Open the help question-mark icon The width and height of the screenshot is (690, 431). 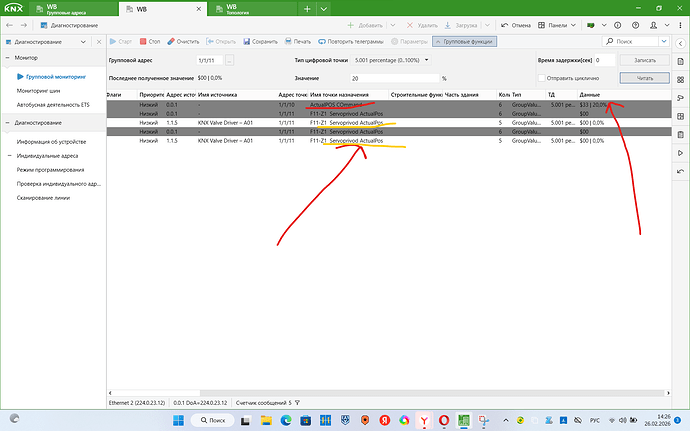(x=635, y=26)
